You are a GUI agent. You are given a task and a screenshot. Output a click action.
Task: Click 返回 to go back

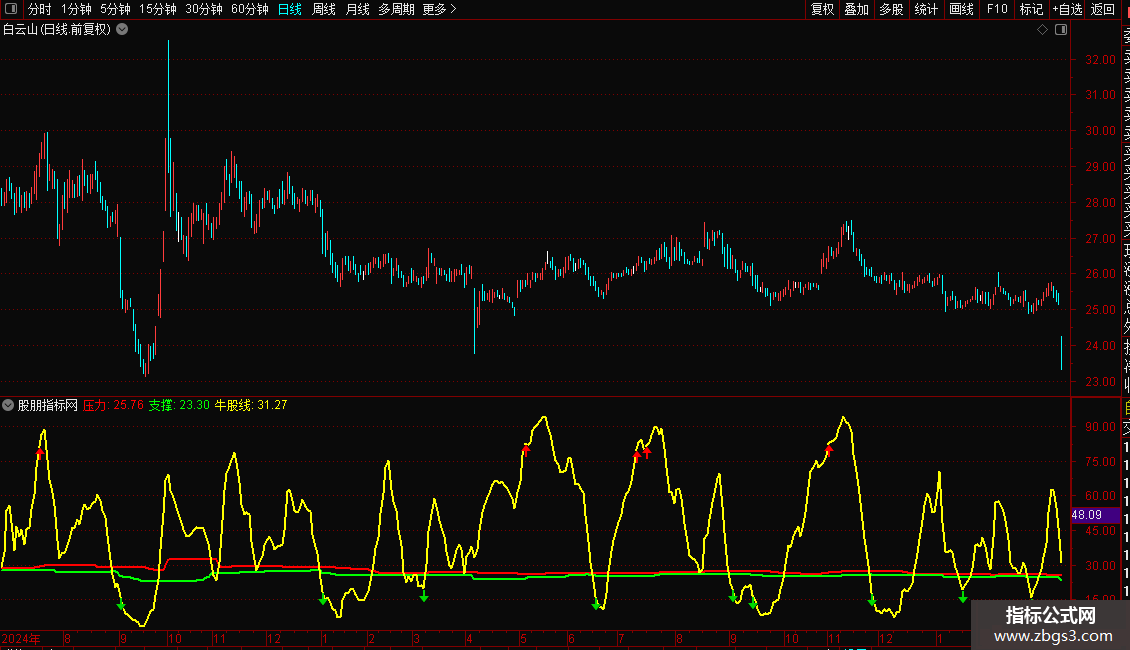click(x=1103, y=9)
